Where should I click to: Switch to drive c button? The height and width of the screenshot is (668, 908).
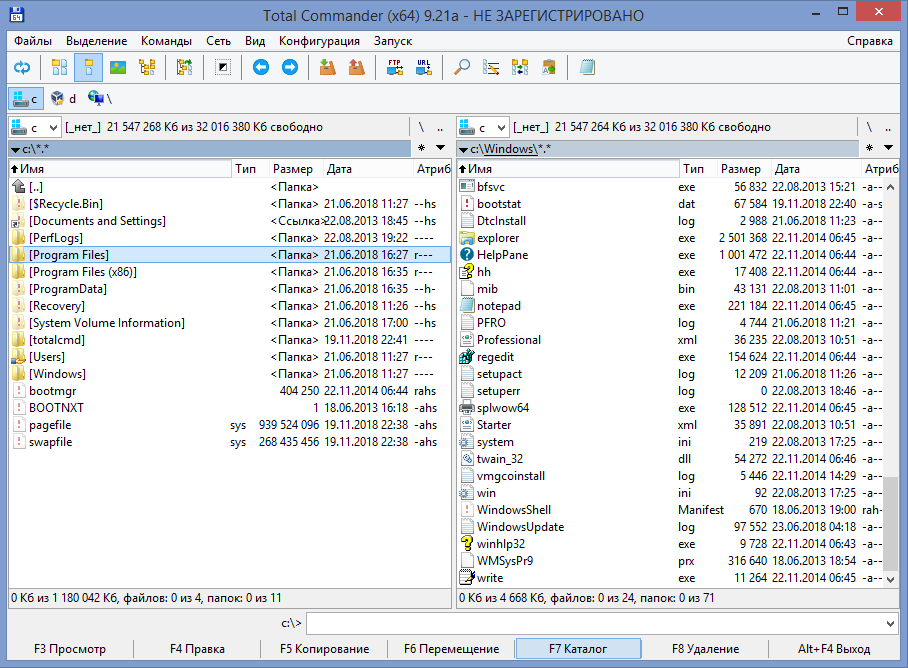coord(26,99)
